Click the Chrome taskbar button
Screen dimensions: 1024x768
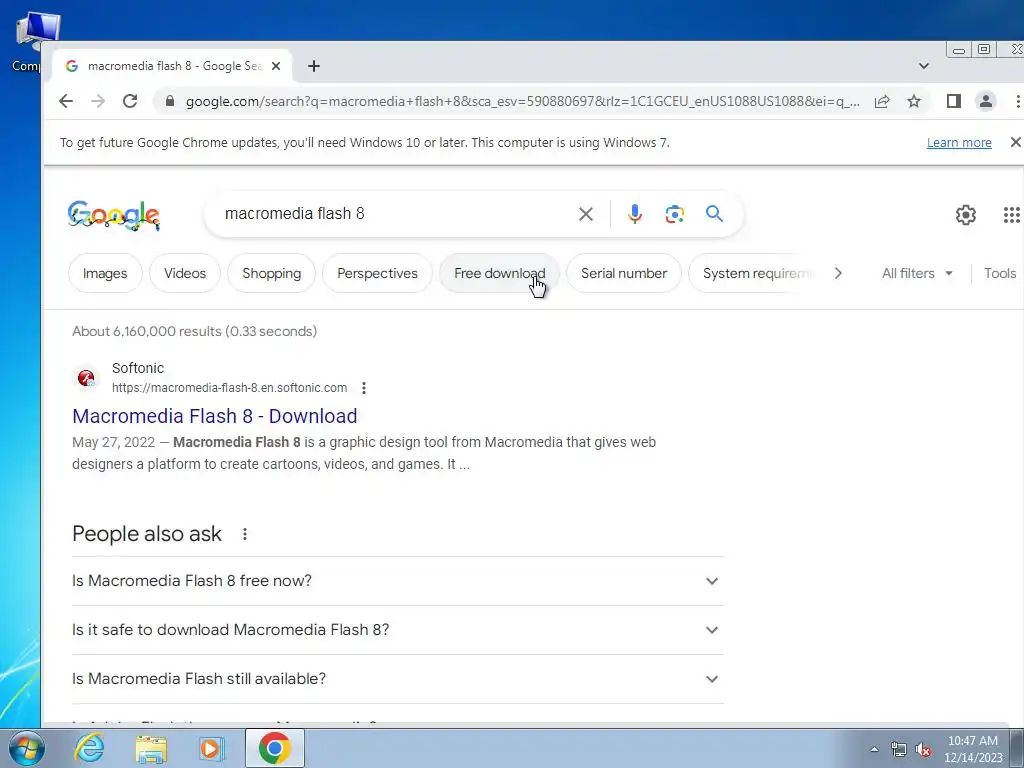pyautogui.click(x=274, y=748)
